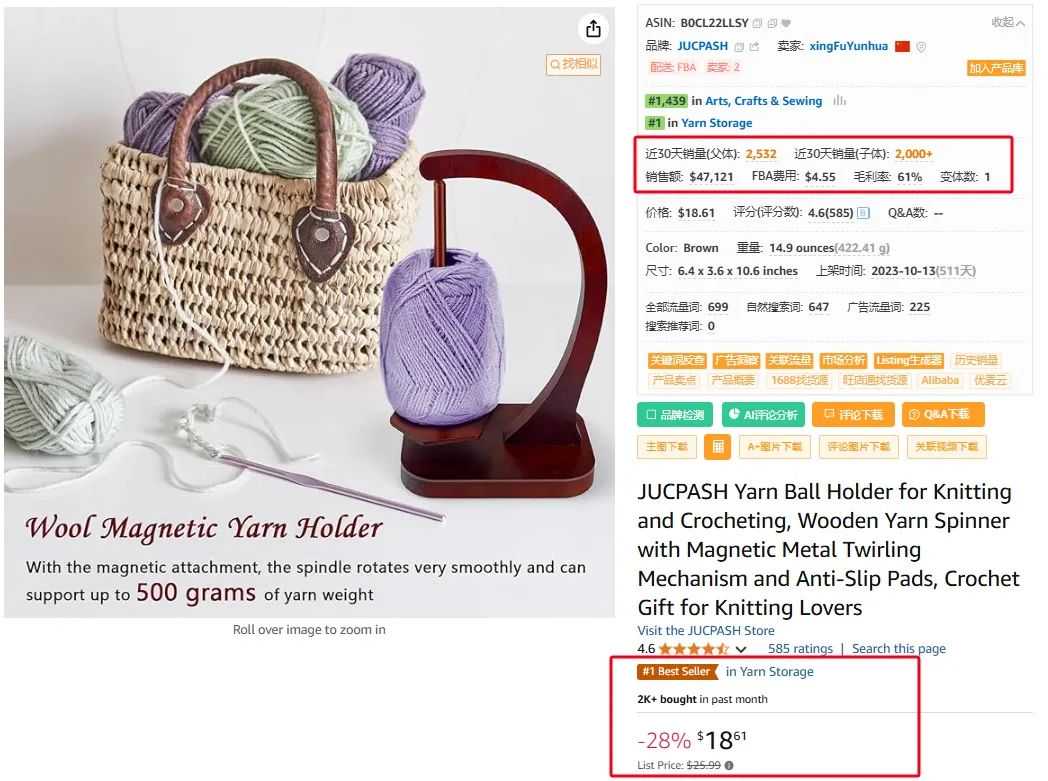This screenshot has height=781, width=1048.
Task: Click the seller location pin icon
Action: click(x=921, y=47)
